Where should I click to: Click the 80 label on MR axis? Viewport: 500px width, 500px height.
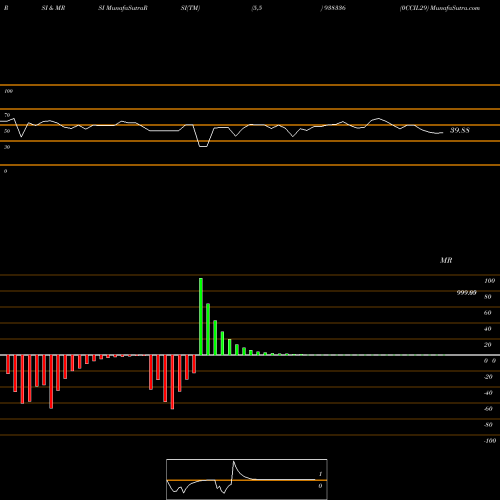coord(488,297)
